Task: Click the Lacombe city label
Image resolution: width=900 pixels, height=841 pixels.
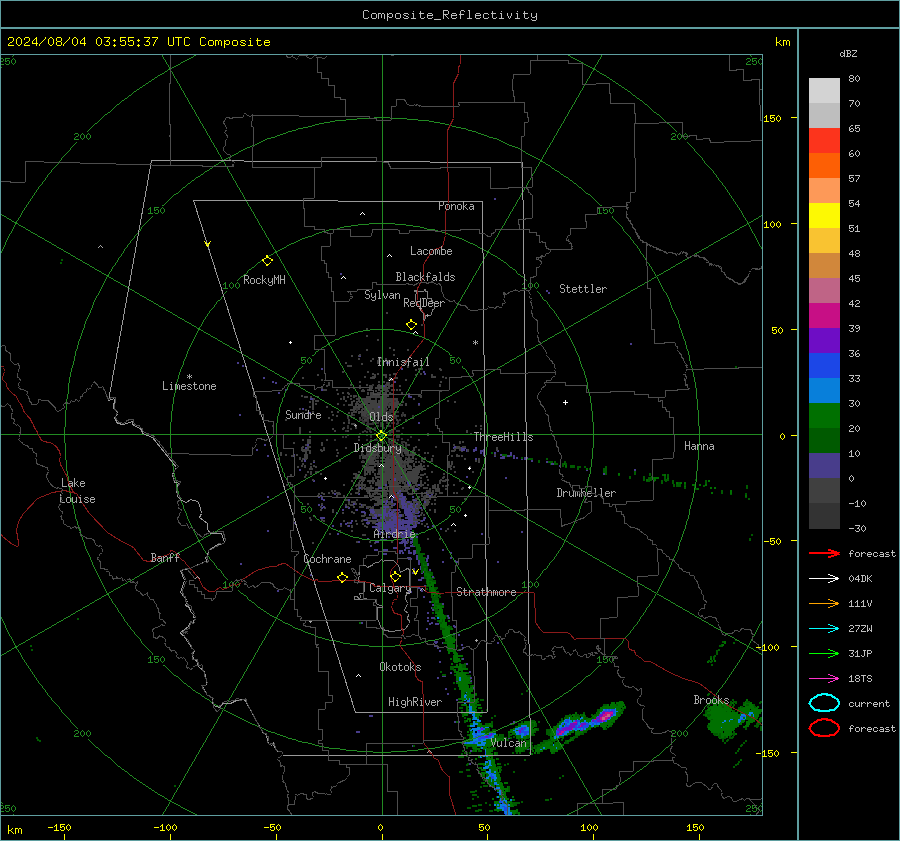Action: pos(431,251)
